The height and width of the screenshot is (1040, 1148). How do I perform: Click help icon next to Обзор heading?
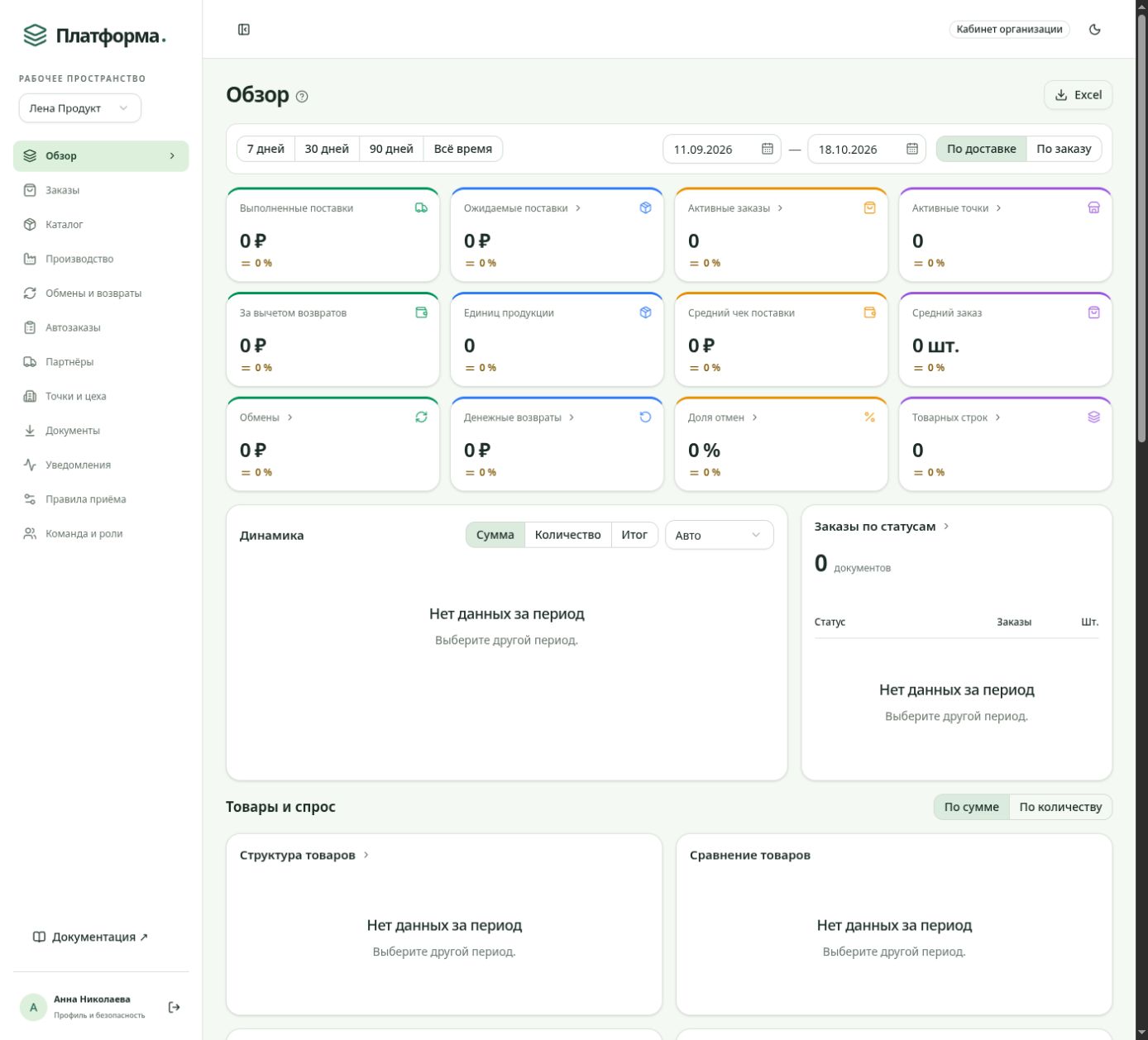click(302, 97)
